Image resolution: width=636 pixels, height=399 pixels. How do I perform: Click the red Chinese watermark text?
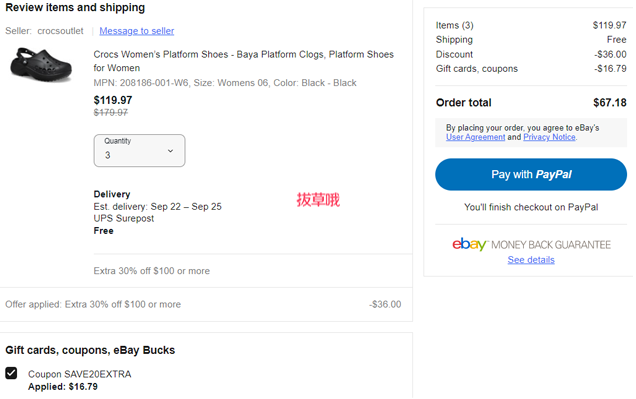(x=318, y=200)
